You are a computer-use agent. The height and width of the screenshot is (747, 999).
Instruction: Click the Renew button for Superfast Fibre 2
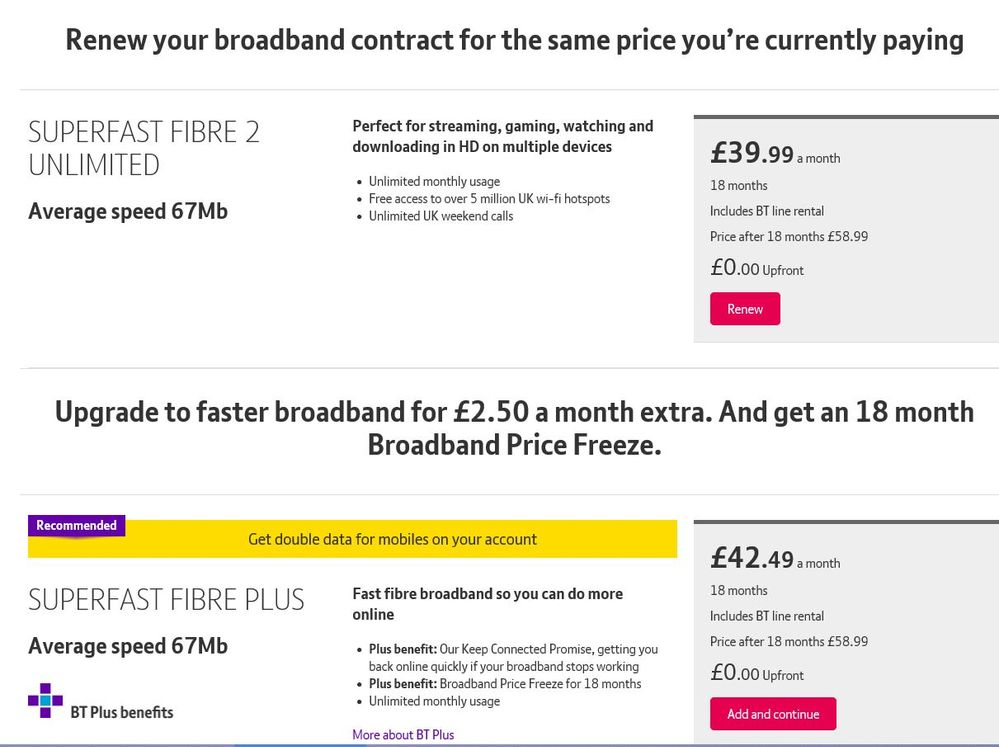pyautogui.click(x=744, y=309)
